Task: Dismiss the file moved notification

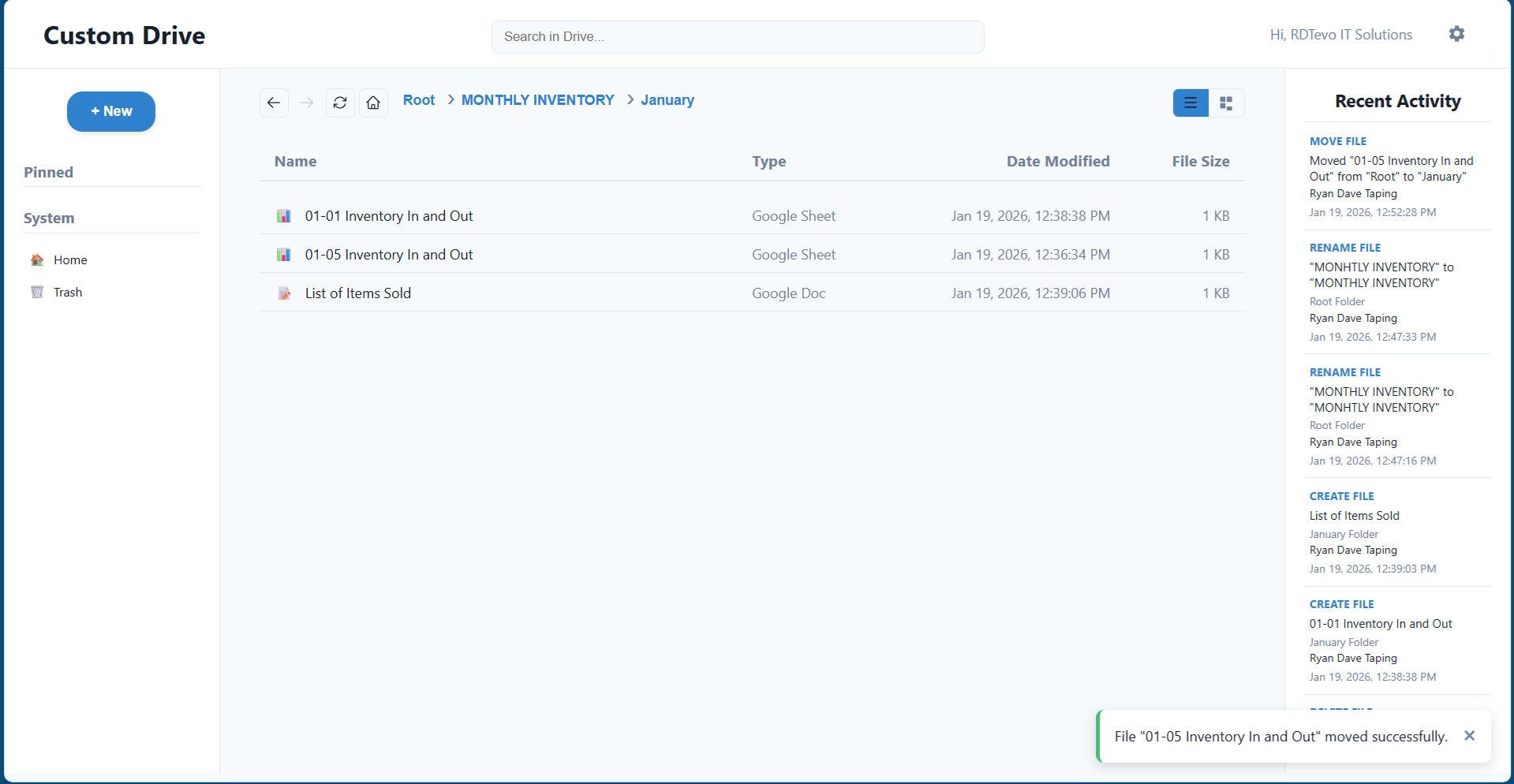Action: click(x=1470, y=735)
